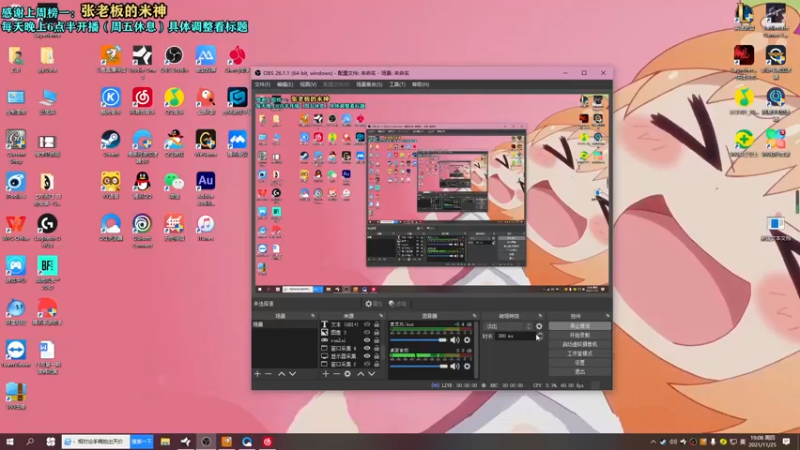
Task: Toggle visibility of 图像 3 source
Action: coord(367,332)
